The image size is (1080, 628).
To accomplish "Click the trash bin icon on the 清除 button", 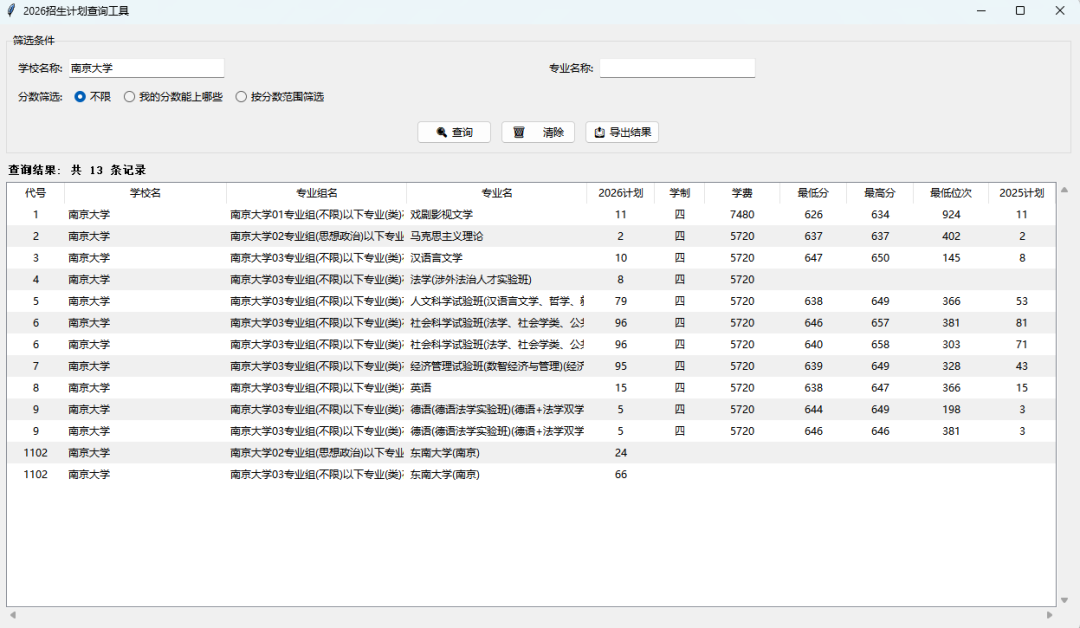I will tap(519, 132).
